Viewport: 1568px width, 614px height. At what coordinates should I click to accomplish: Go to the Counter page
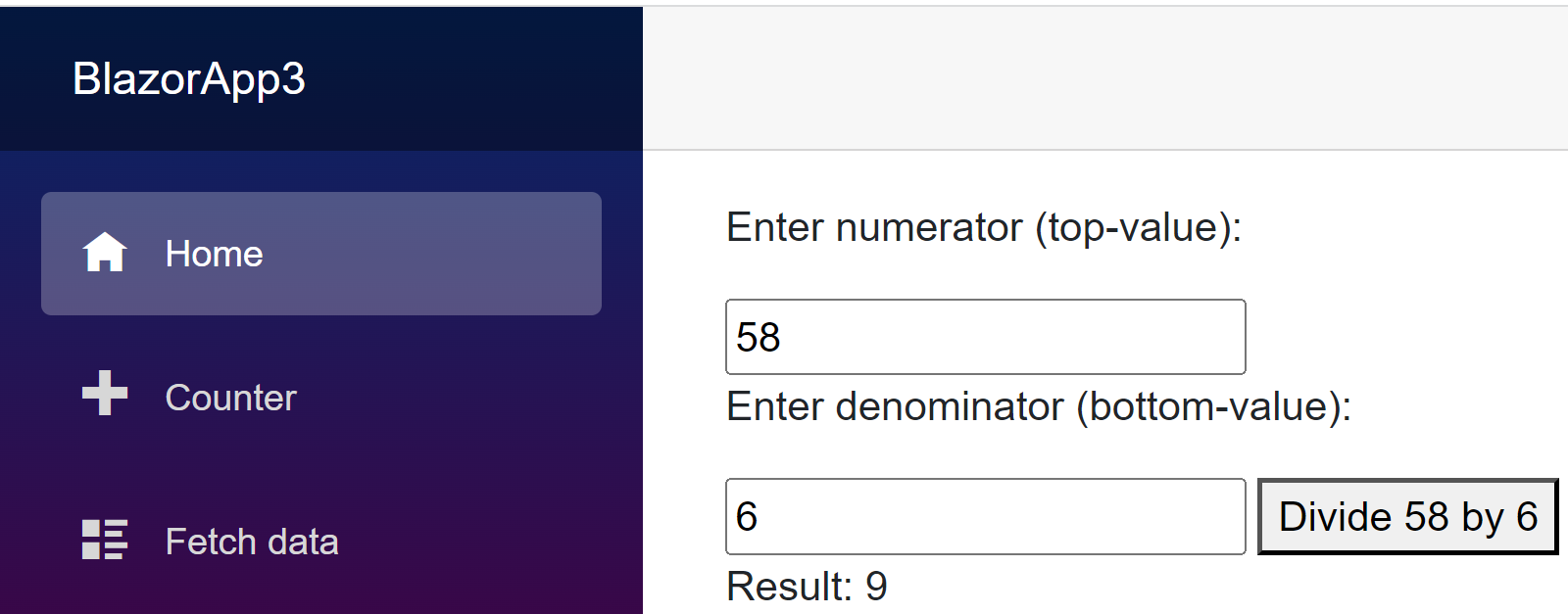tap(230, 398)
